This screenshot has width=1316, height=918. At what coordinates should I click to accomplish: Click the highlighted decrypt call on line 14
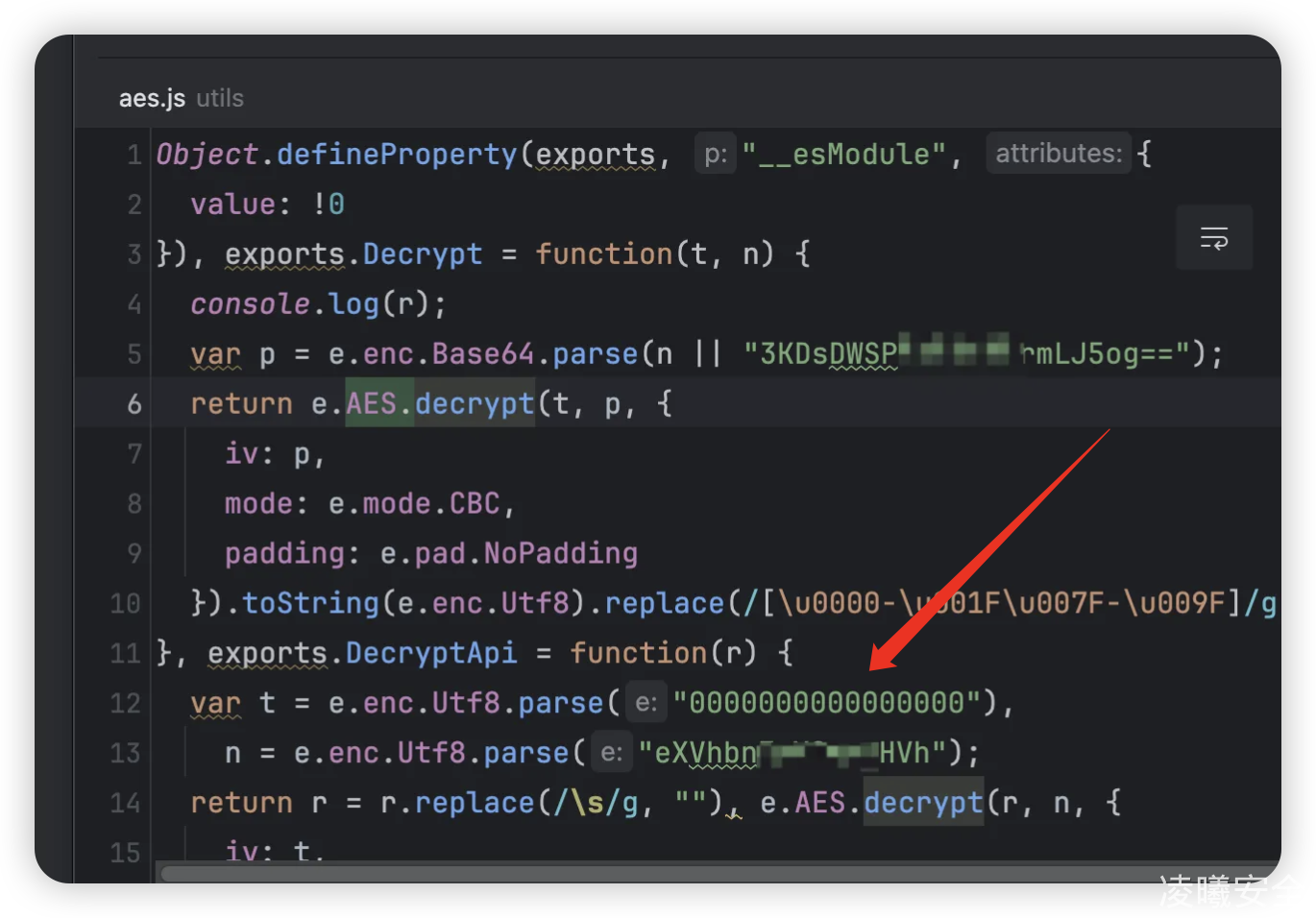pos(923,803)
